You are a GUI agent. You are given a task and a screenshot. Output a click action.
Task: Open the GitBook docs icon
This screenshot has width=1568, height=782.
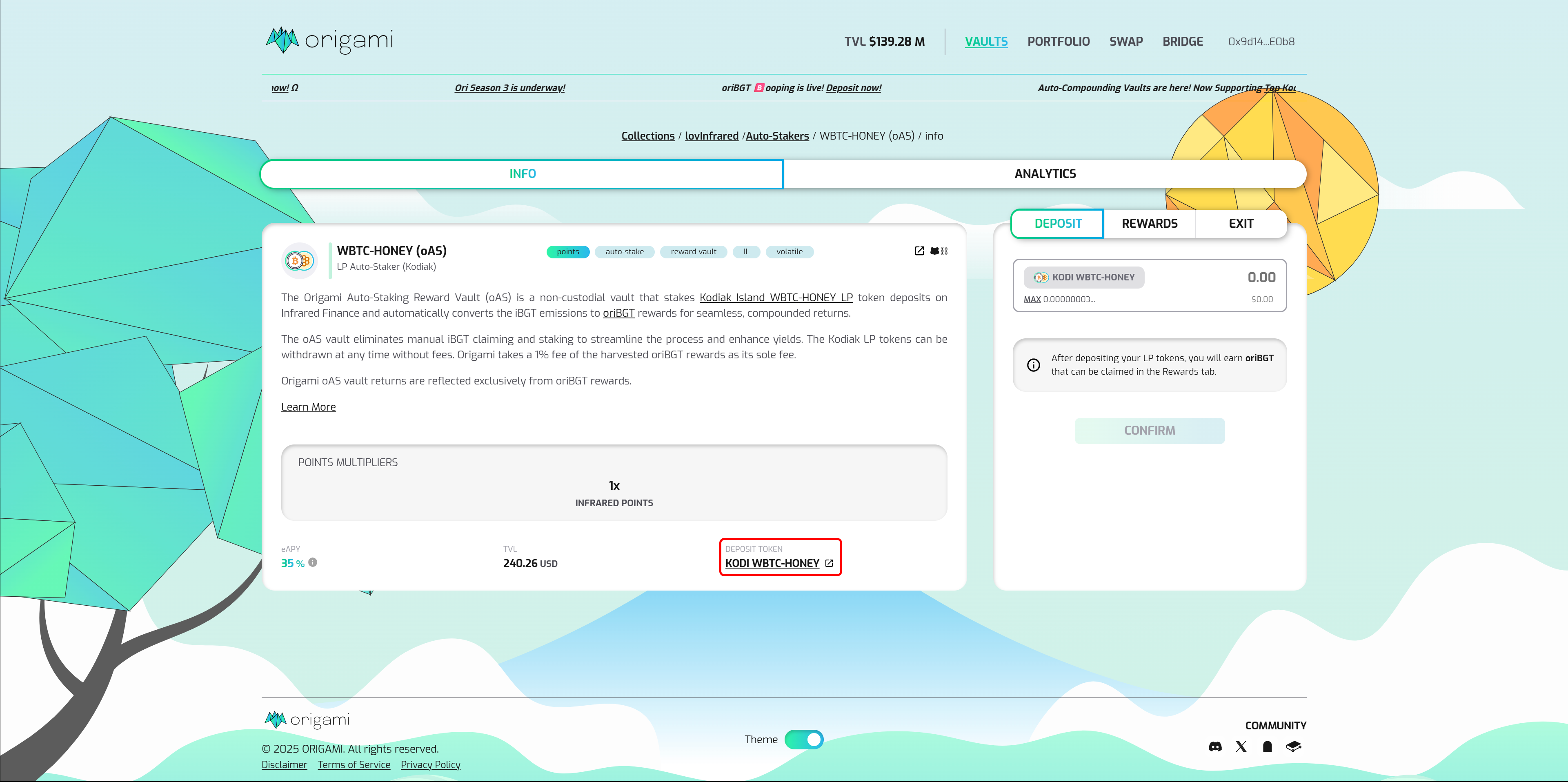[x=1294, y=747]
